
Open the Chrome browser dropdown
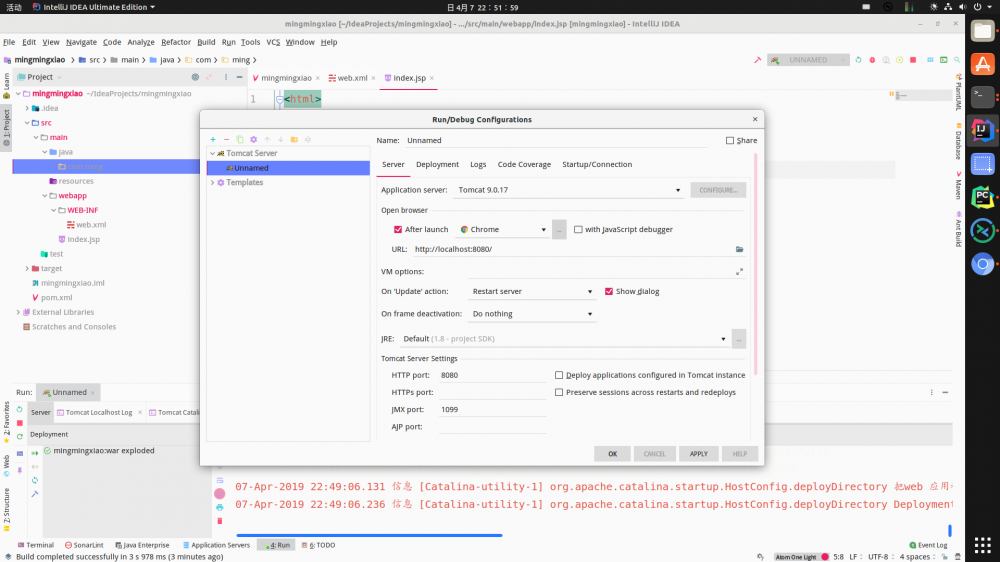coord(503,230)
